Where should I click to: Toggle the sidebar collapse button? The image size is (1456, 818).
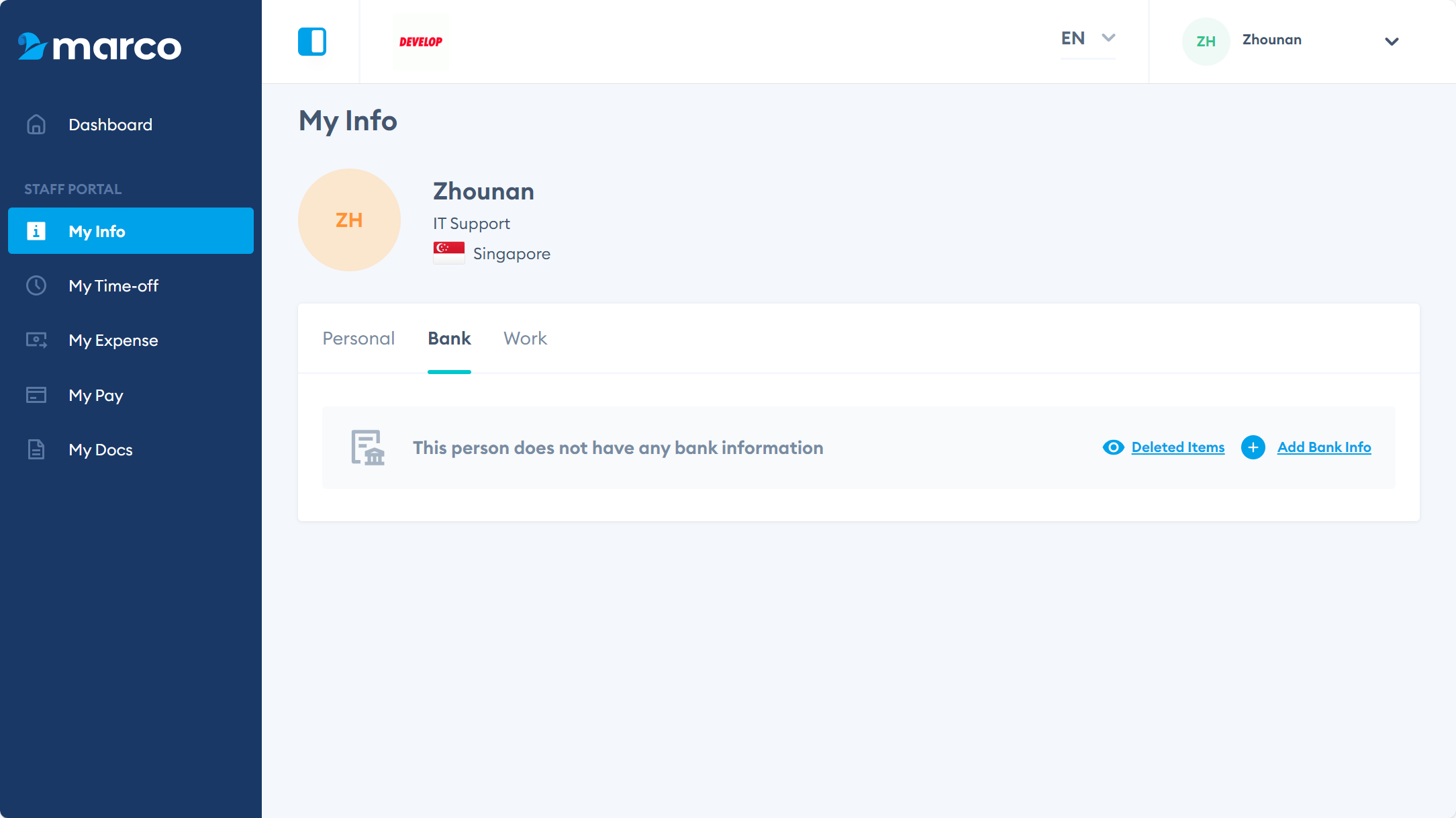tap(312, 42)
